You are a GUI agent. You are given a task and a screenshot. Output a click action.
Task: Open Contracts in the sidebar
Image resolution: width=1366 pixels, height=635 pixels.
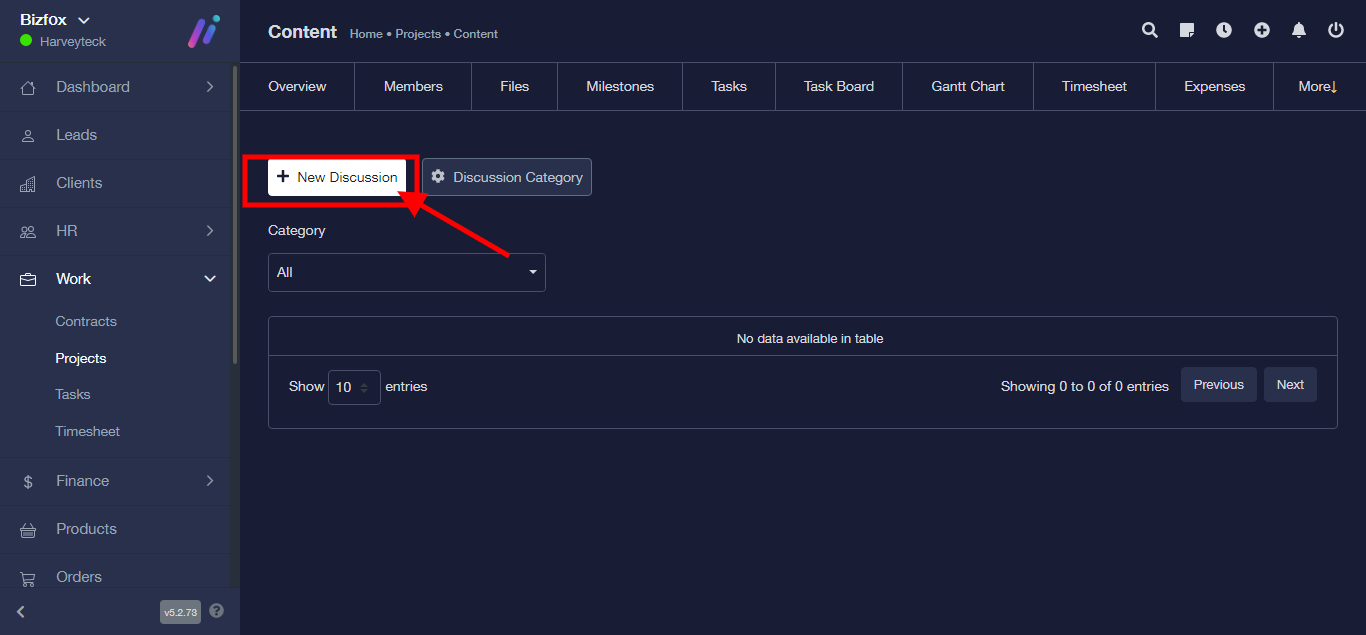click(86, 322)
